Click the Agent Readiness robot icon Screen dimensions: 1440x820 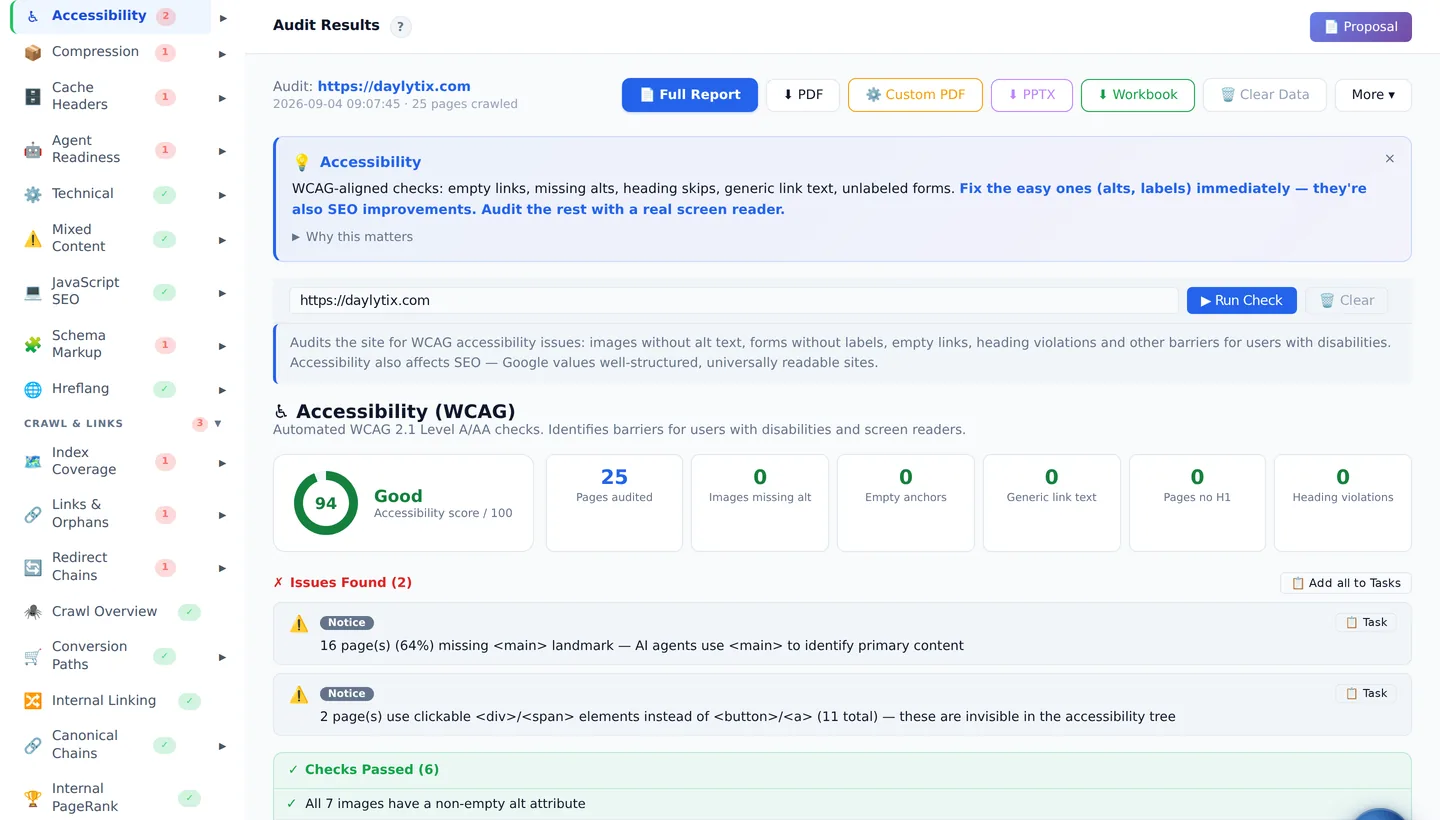click(33, 149)
